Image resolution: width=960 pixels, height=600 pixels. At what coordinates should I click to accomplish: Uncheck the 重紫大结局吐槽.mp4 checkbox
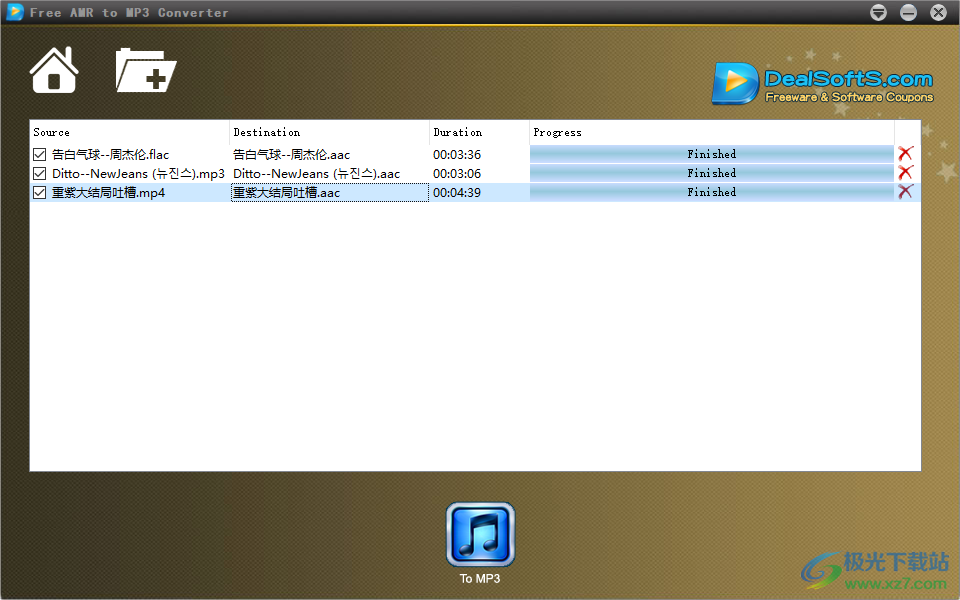[x=40, y=192]
